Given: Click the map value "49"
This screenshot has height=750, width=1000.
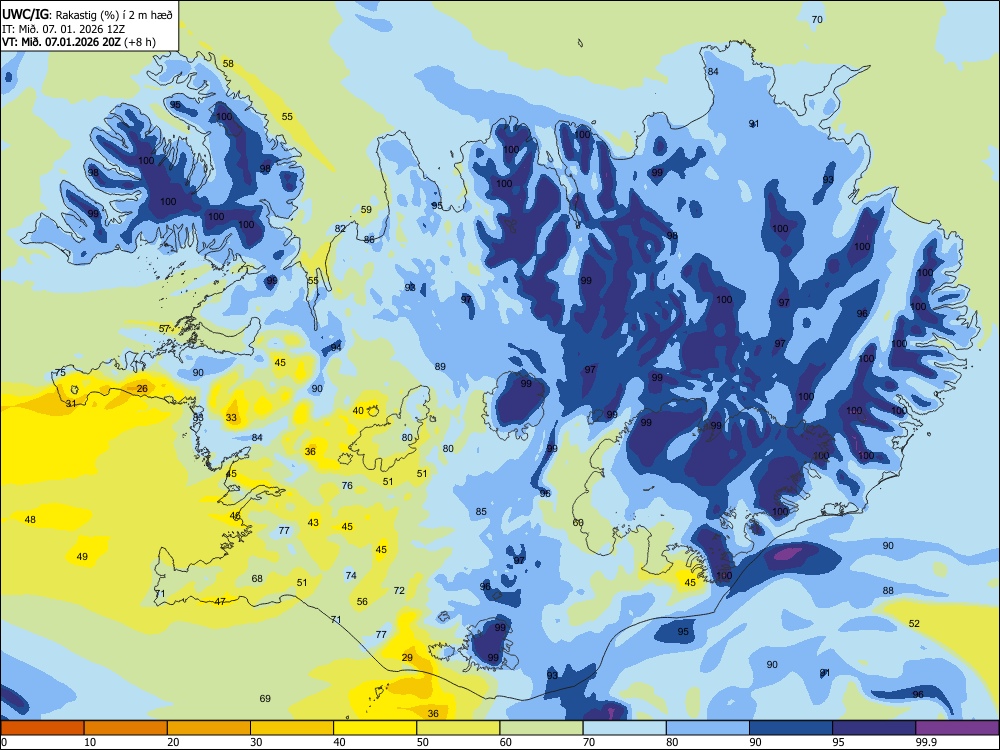Looking at the screenshot, I should [x=82, y=557].
